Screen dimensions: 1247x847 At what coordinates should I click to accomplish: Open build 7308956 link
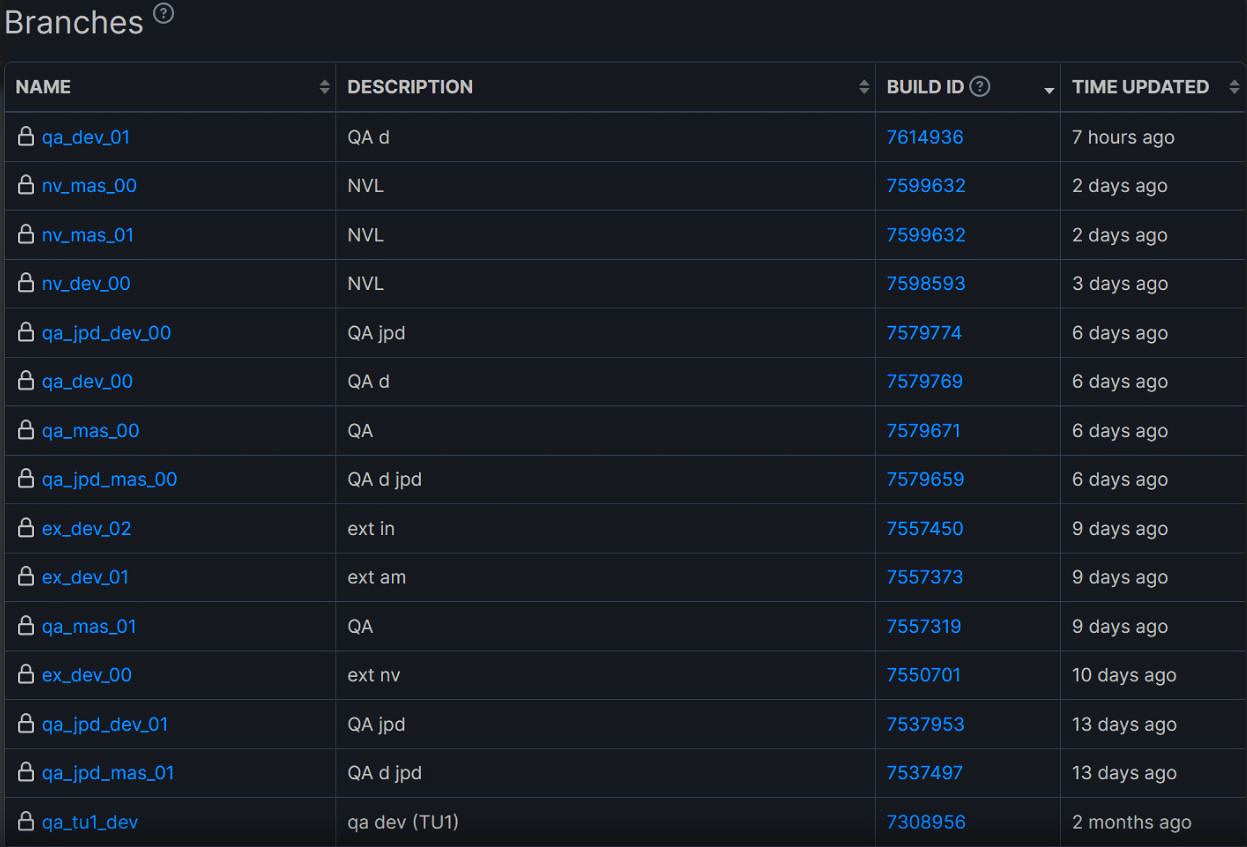926,823
